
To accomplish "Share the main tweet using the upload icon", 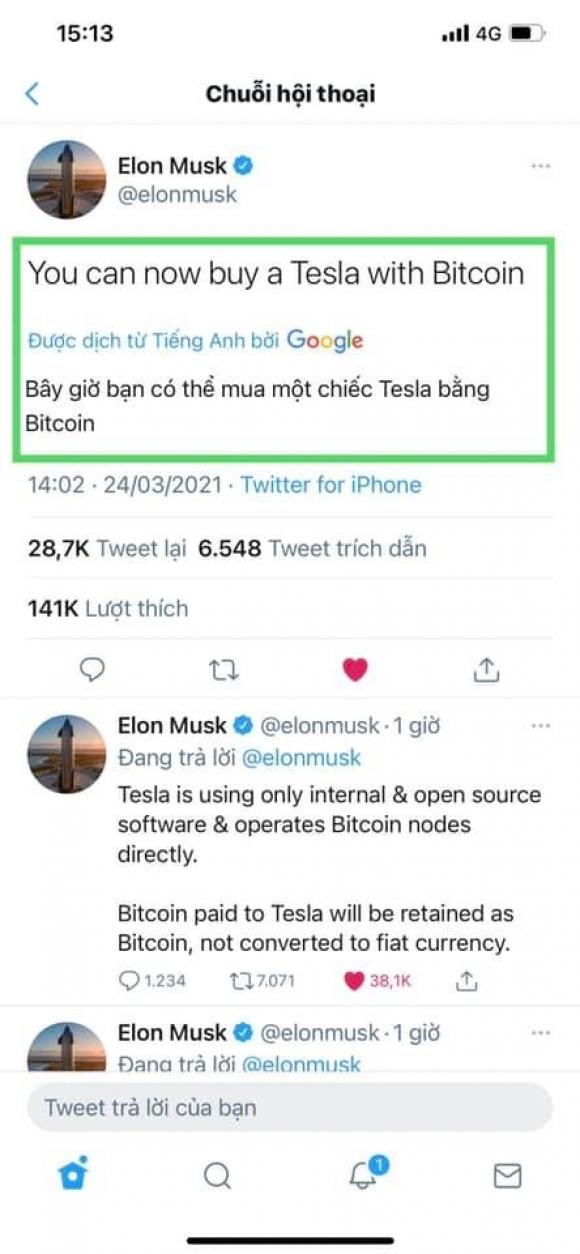I will [x=487, y=668].
